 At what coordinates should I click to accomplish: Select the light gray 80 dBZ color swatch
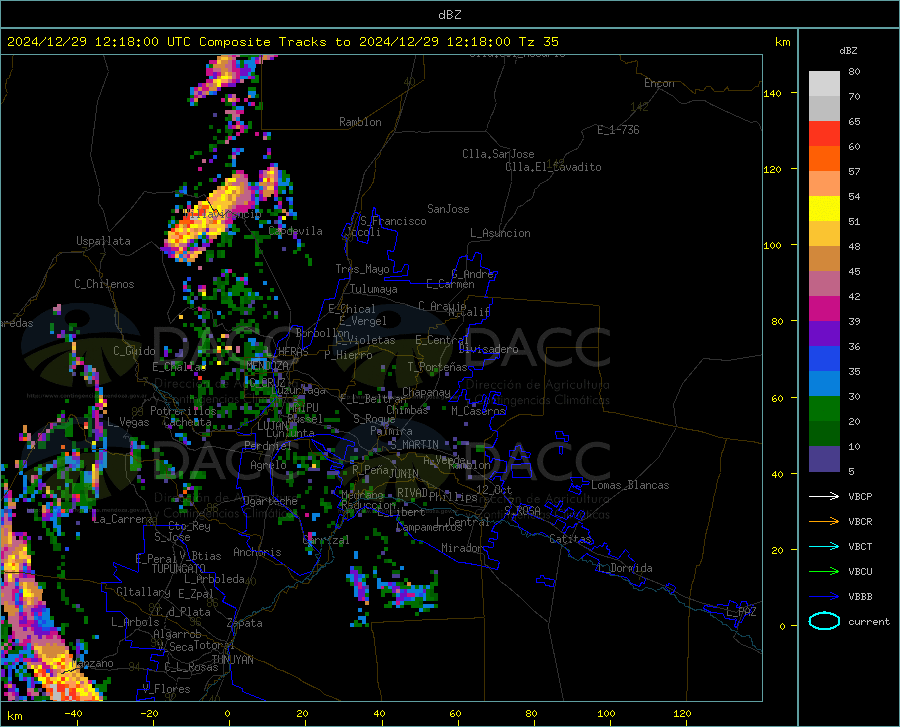[824, 84]
